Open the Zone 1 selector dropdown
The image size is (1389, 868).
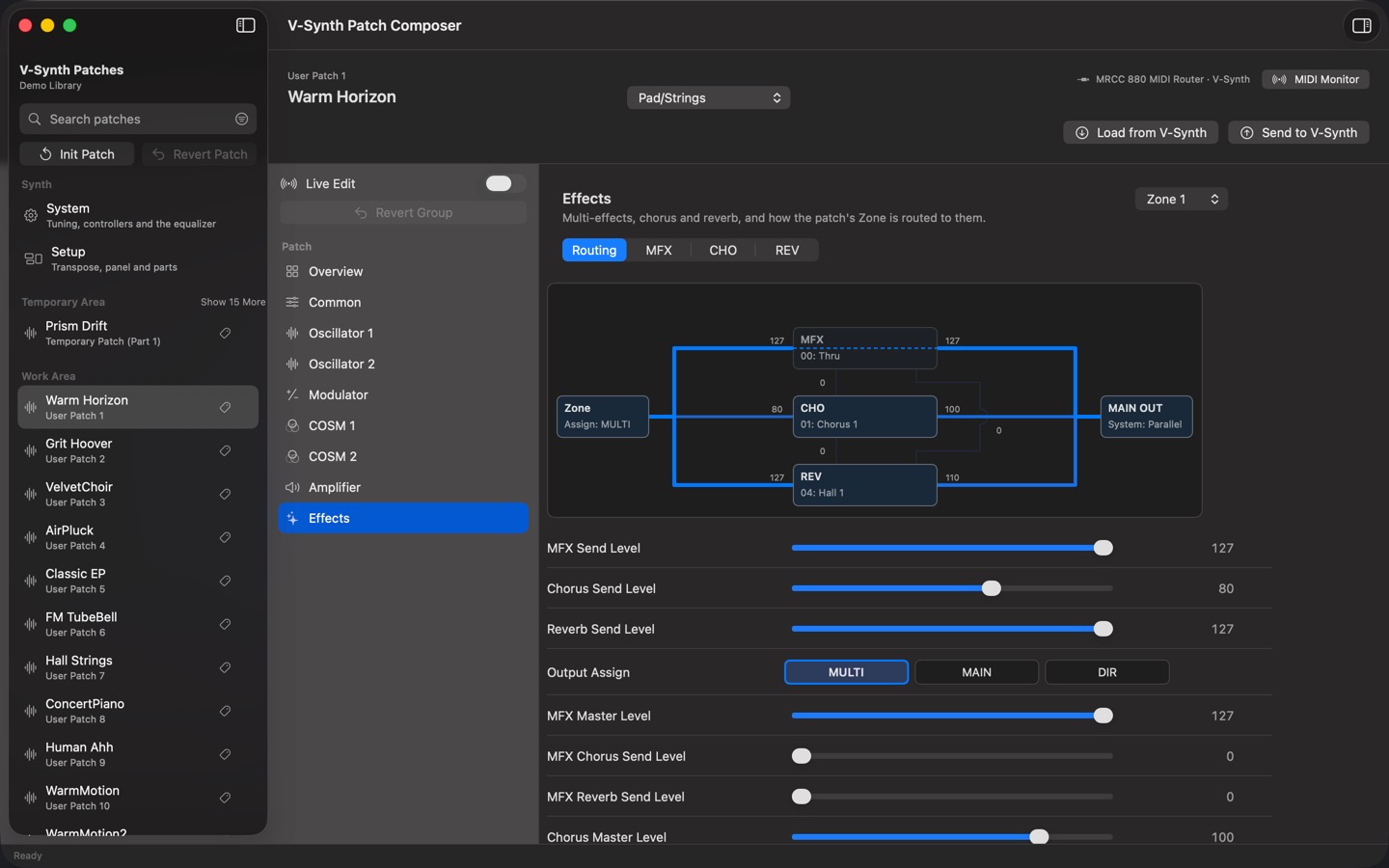pos(1181,199)
